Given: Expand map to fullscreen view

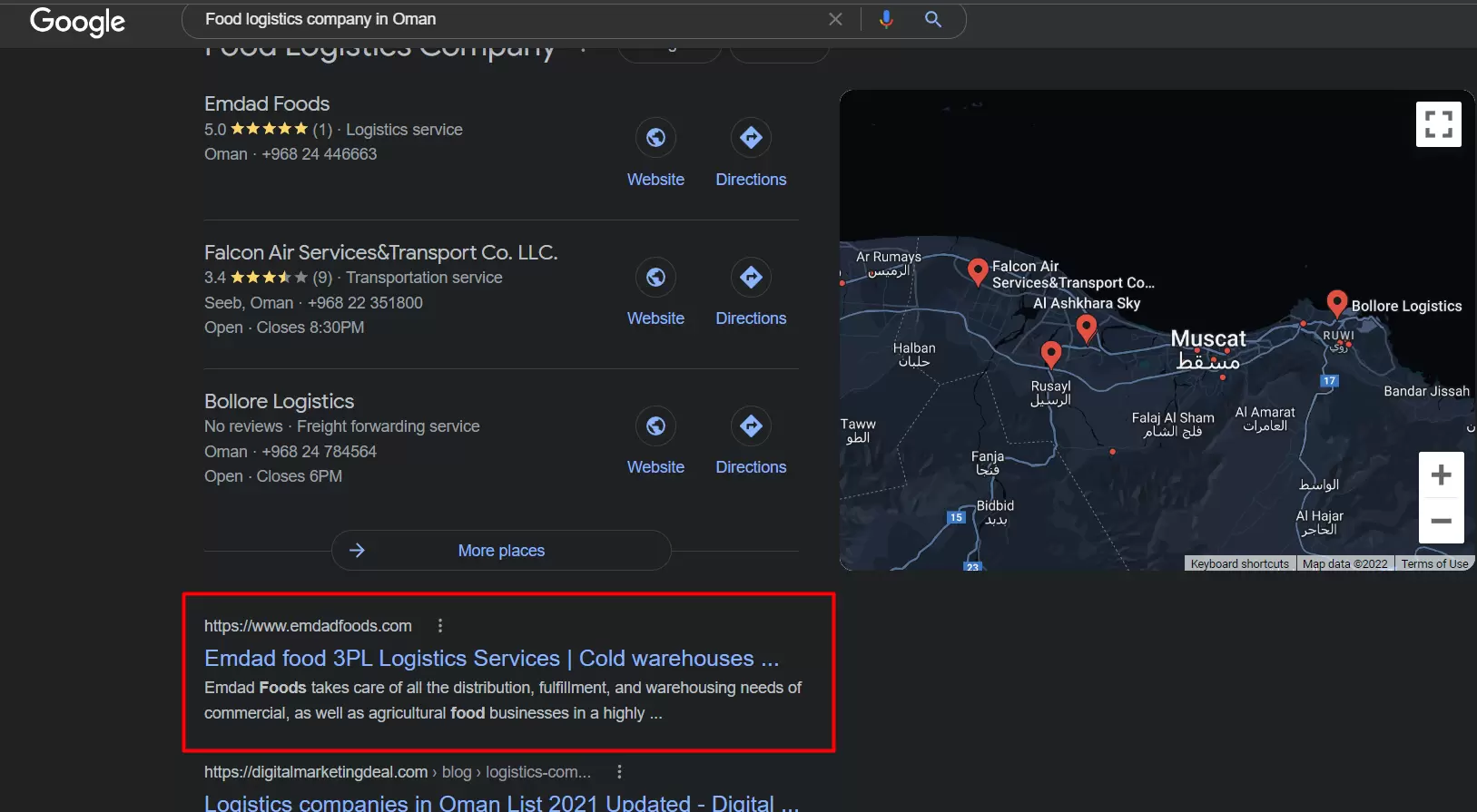Looking at the screenshot, I should tap(1438, 124).
